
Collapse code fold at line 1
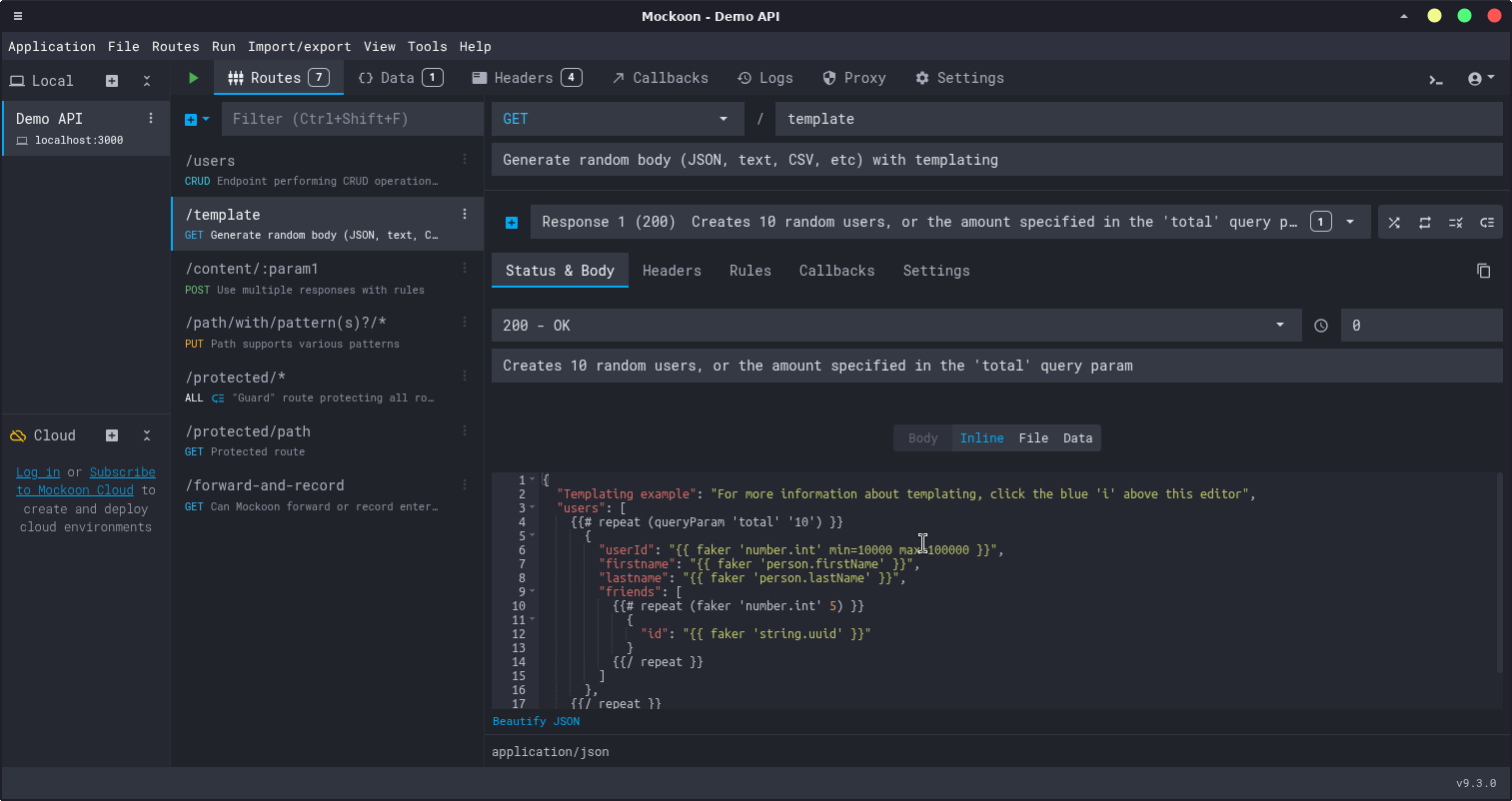tap(534, 480)
